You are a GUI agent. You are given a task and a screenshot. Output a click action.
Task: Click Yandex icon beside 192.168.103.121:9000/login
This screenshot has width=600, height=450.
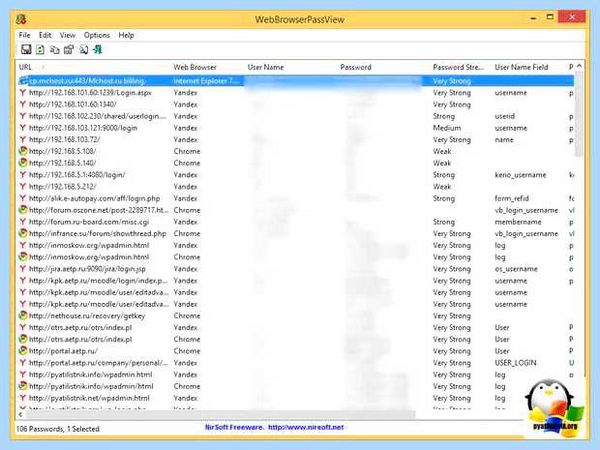tap(23, 128)
